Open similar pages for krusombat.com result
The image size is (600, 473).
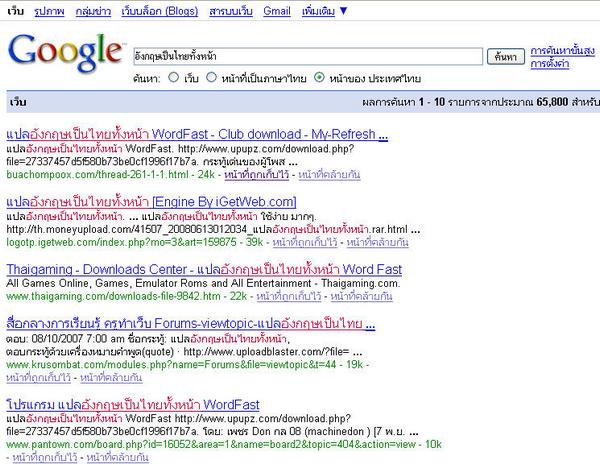click(111, 378)
